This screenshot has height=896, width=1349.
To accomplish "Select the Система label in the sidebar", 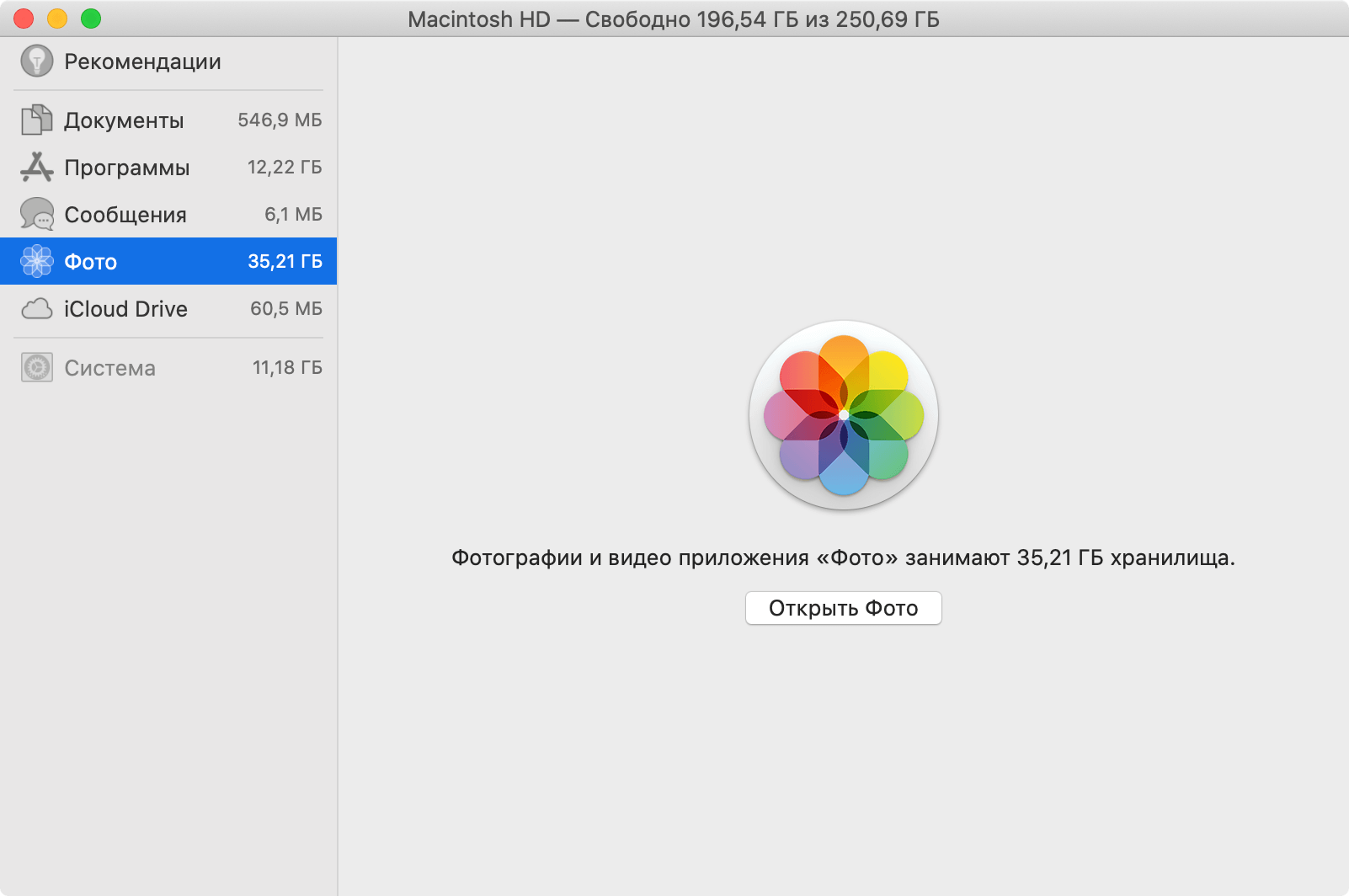I will pyautogui.click(x=110, y=368).
